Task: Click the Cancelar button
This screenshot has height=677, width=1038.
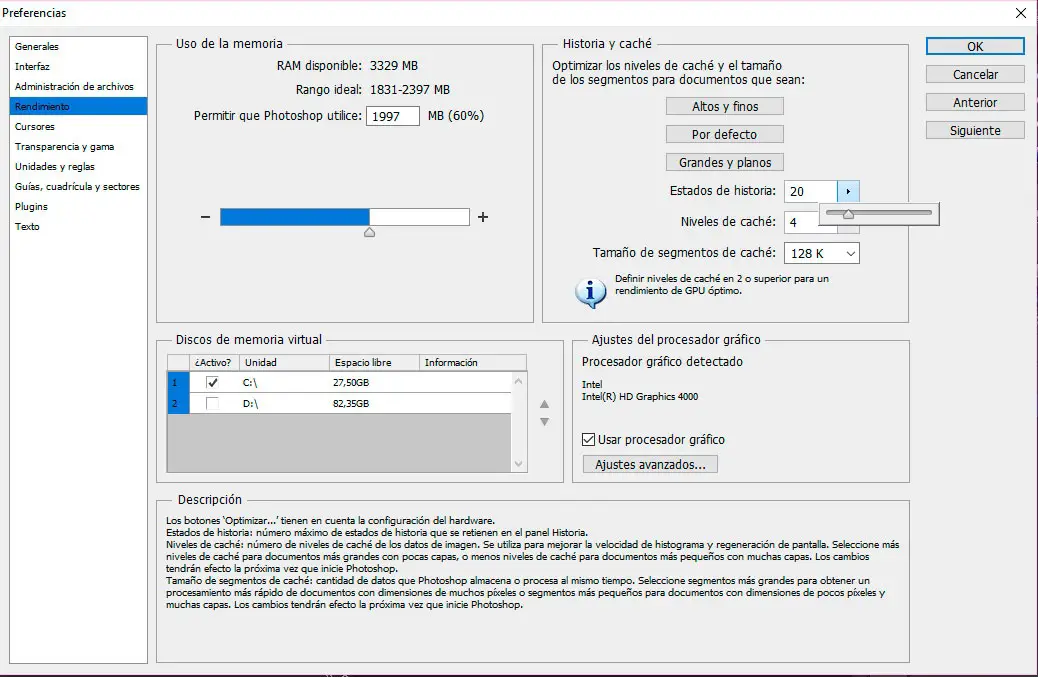Action: 975,74
